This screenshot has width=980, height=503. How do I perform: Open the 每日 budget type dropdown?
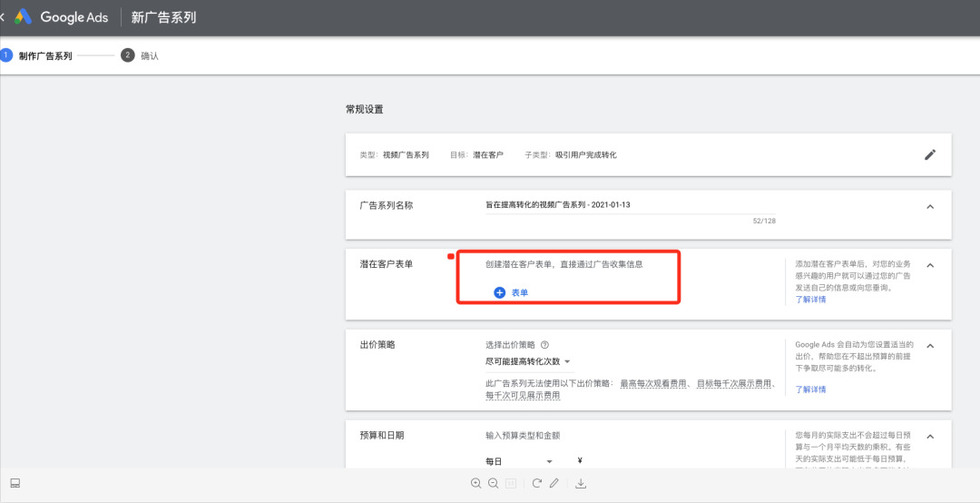click(519, 462)
